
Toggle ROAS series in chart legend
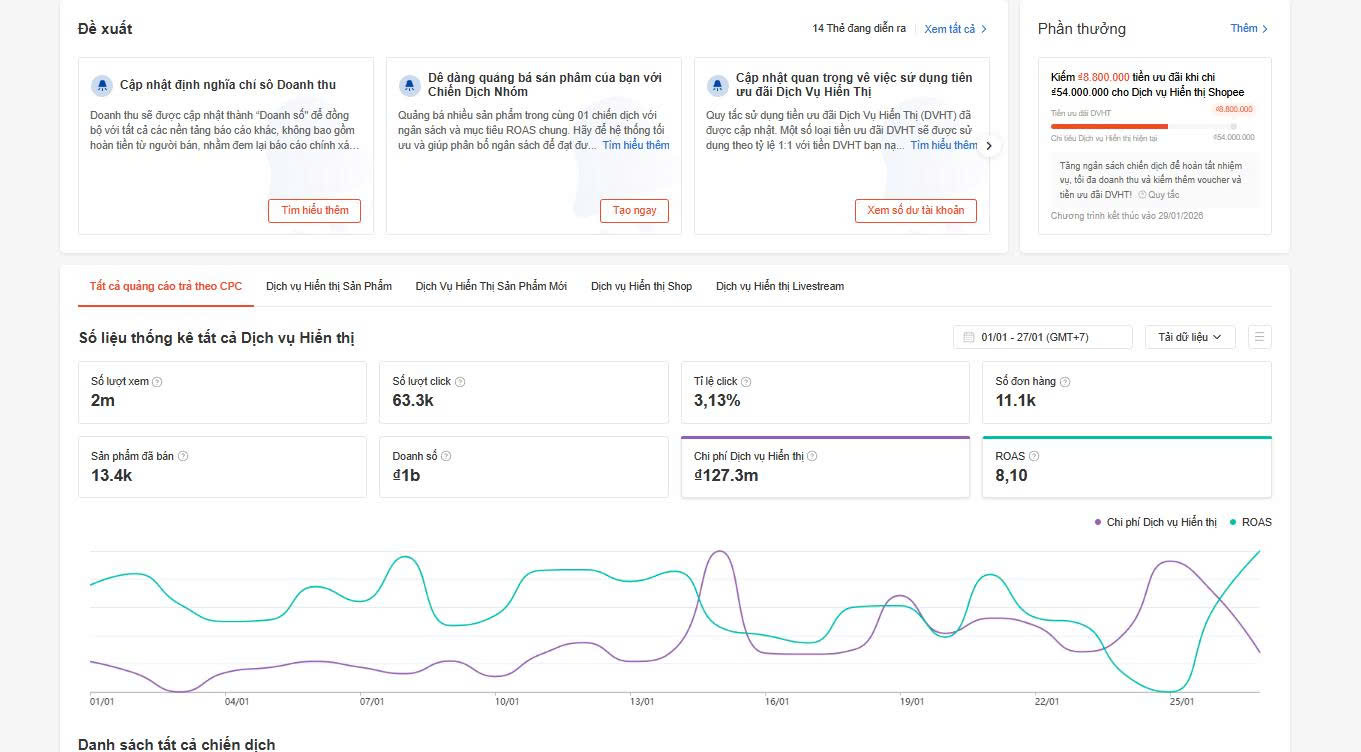[1250, 522]
